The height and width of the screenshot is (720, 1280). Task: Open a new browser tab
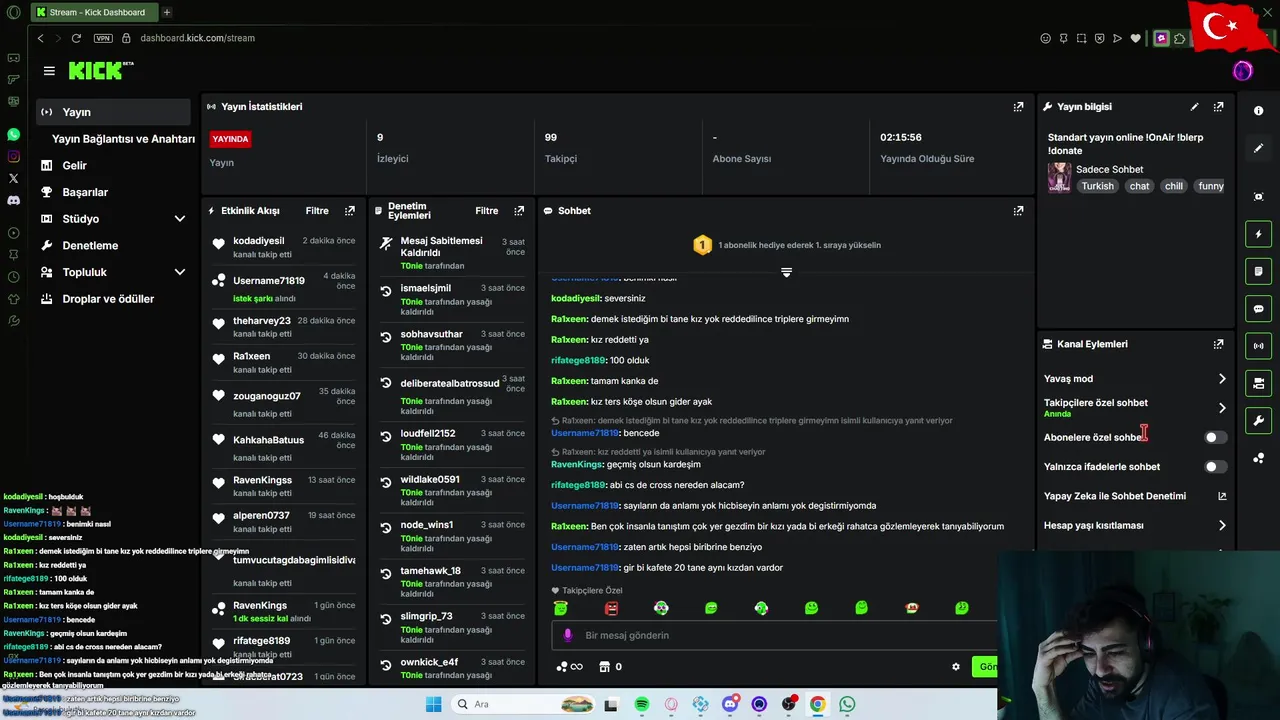(x=167, y=12)
